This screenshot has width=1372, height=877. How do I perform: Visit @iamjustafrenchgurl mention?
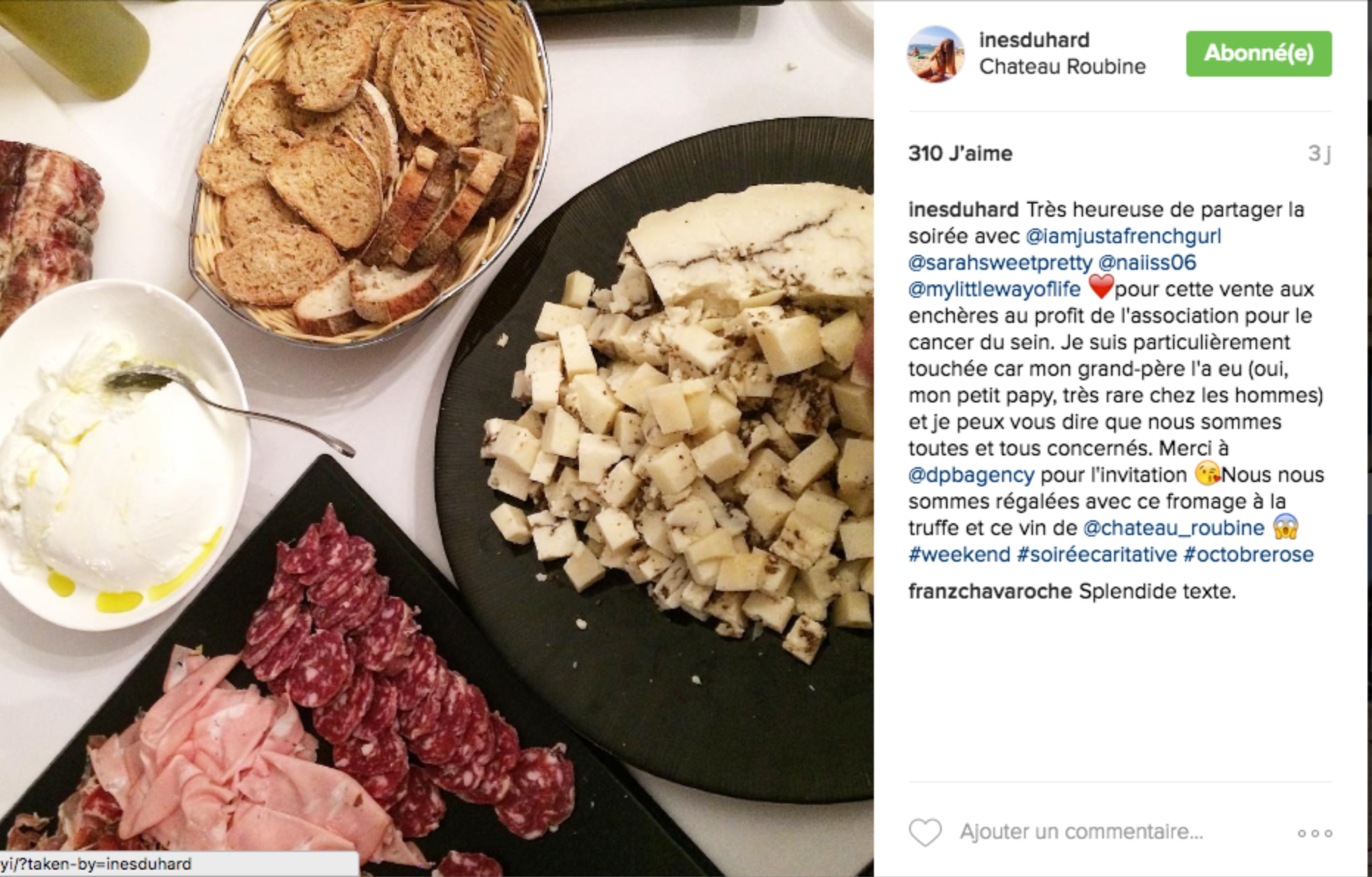tap(1123, 237)
